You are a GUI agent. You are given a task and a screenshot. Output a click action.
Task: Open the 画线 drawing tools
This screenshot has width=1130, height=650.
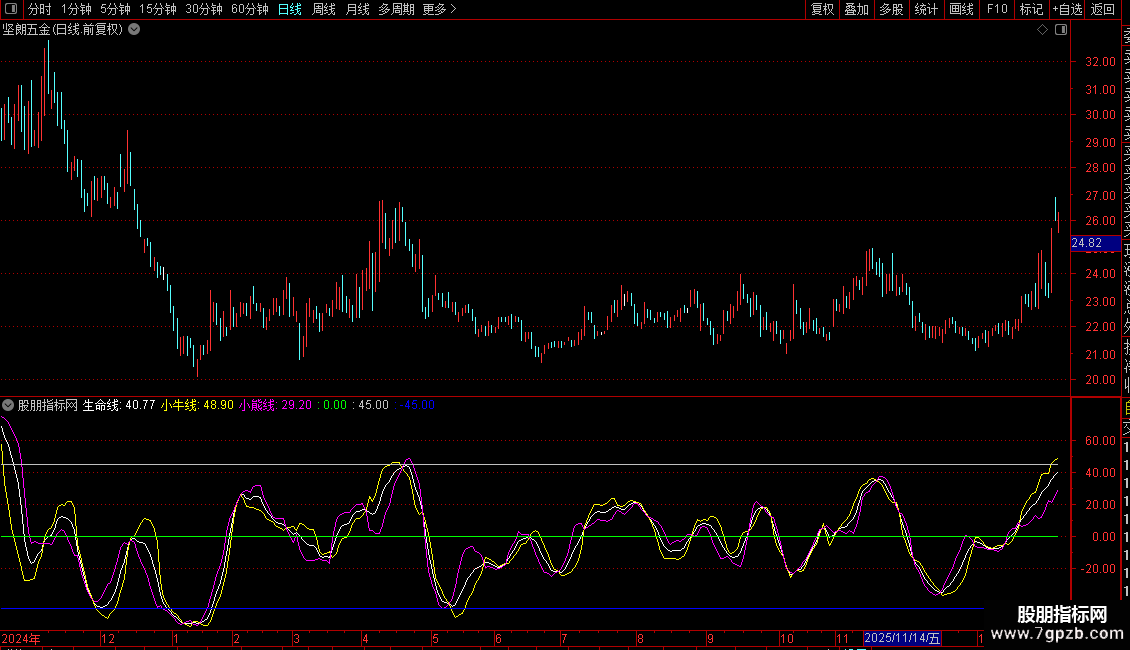coord(961,9)
